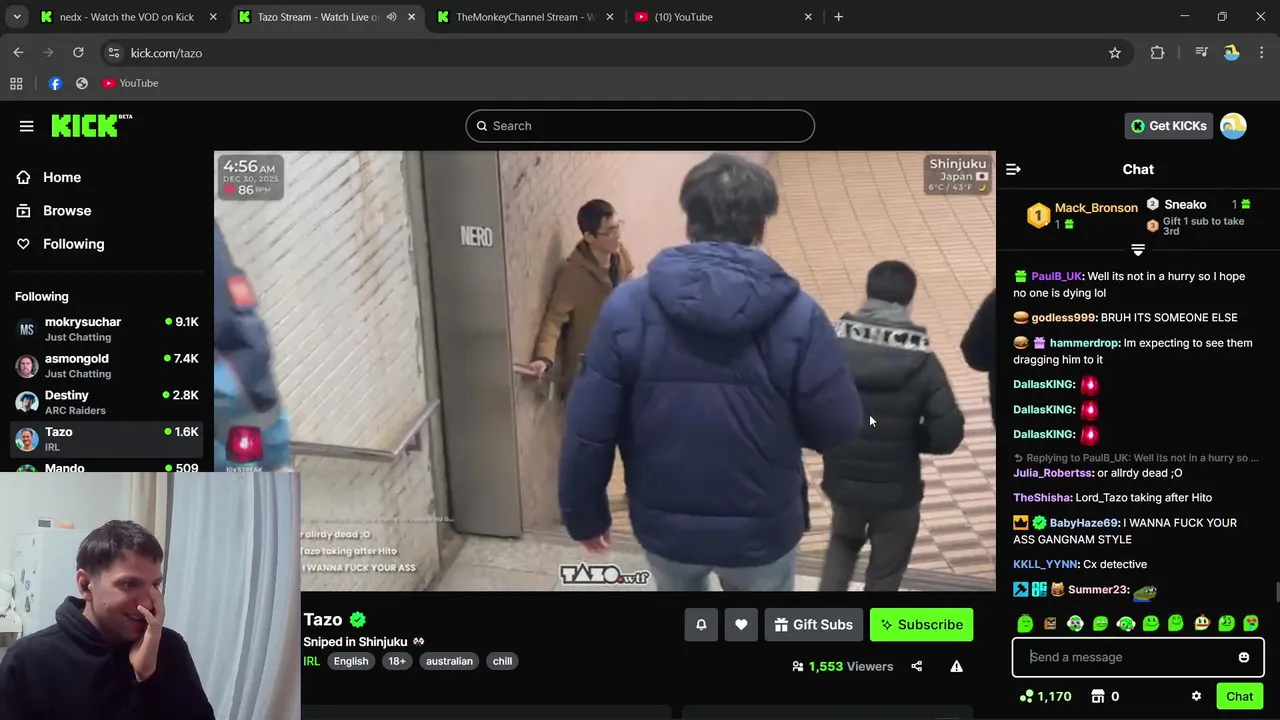Screen dimensions: 1280x720
Task: Open a new browser tab
Action: [x=838, y=17]
